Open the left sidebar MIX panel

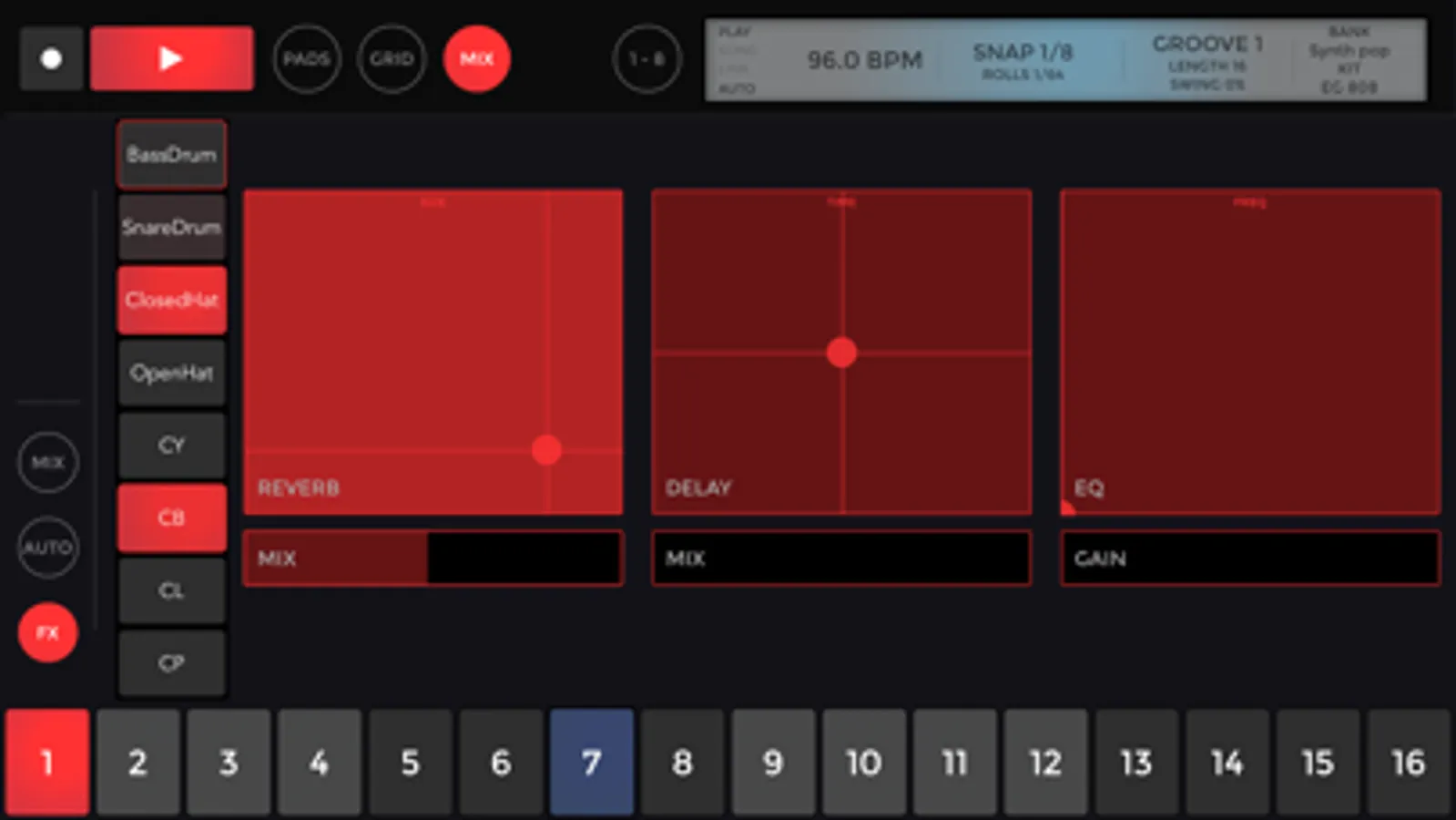tap(48, 462)
